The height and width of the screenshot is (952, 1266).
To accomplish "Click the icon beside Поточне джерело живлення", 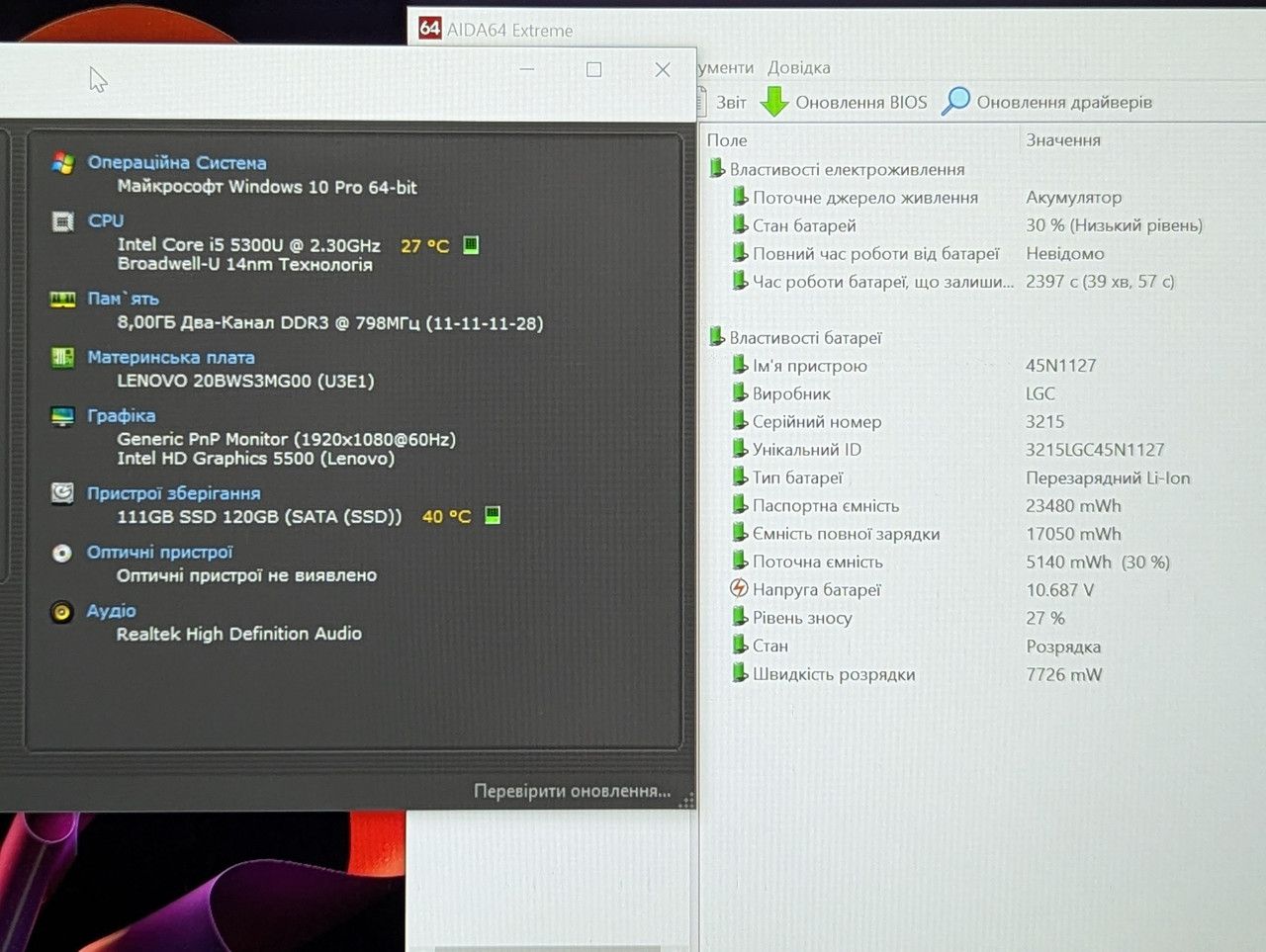I will (739, 197).
